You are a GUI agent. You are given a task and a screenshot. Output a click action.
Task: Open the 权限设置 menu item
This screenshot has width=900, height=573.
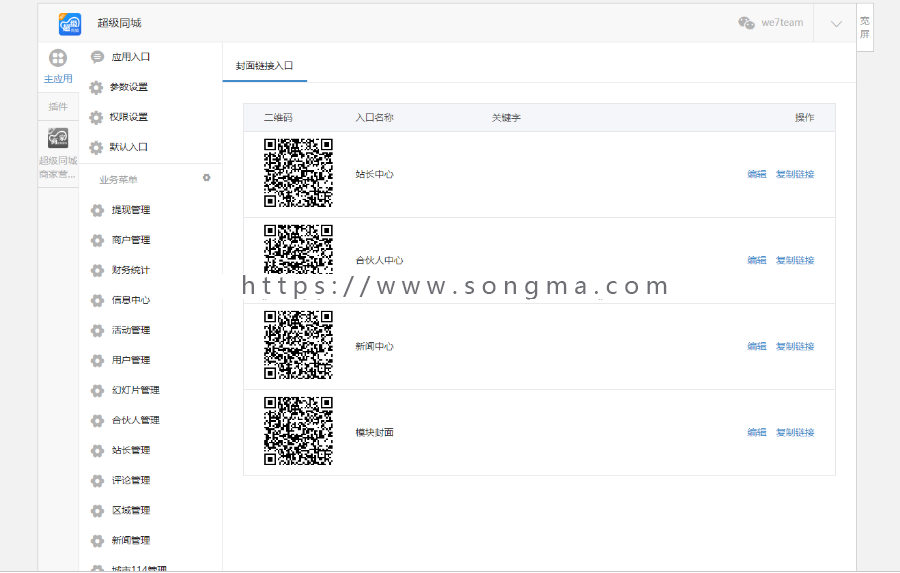coord(129,117)
